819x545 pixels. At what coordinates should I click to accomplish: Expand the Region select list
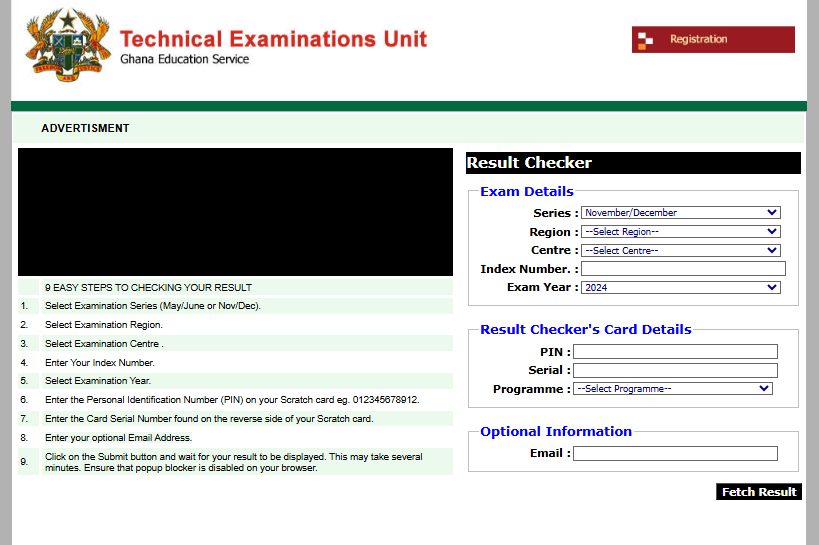(x=680, y=232)
